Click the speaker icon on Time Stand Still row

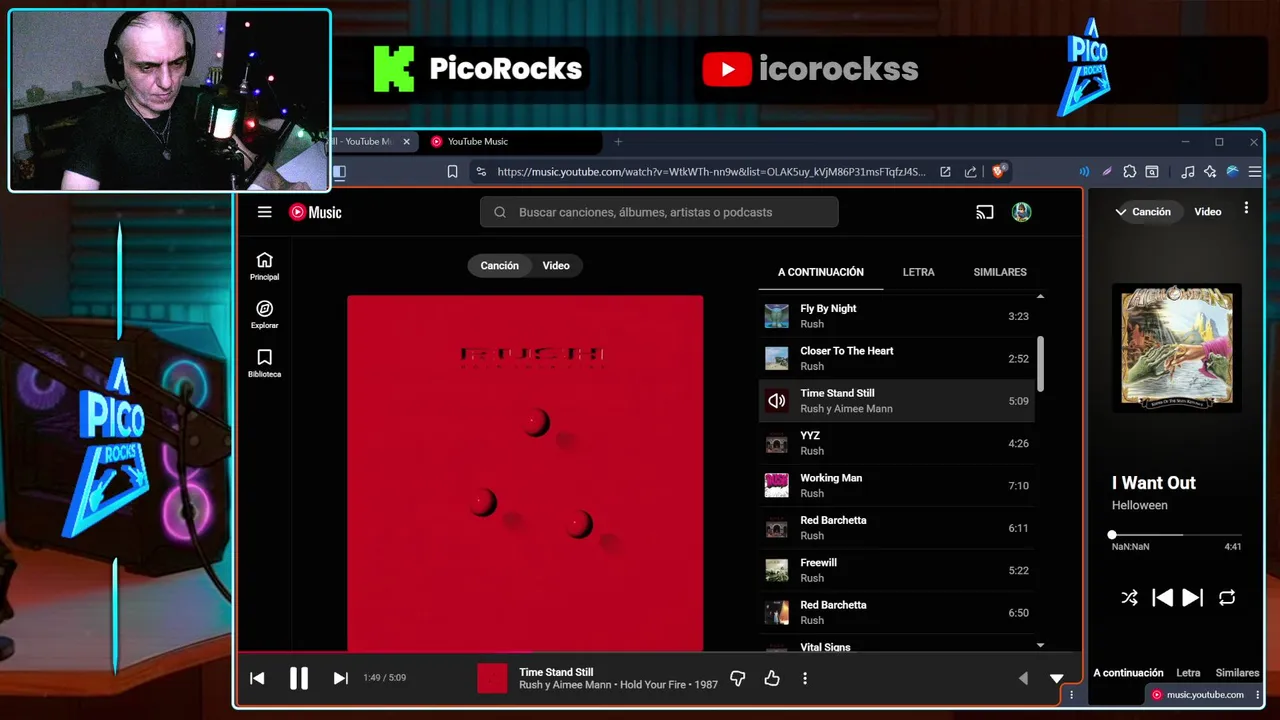[776, 401]
